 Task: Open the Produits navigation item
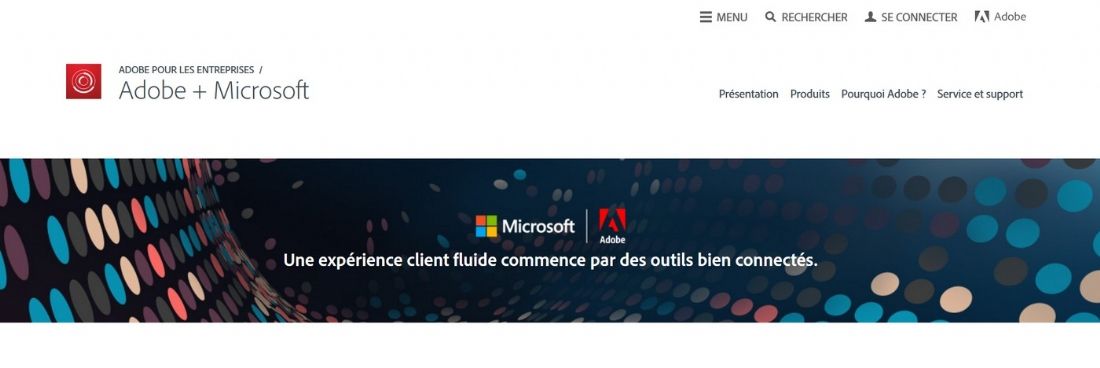pyautogui.click(x=810, y=94)
